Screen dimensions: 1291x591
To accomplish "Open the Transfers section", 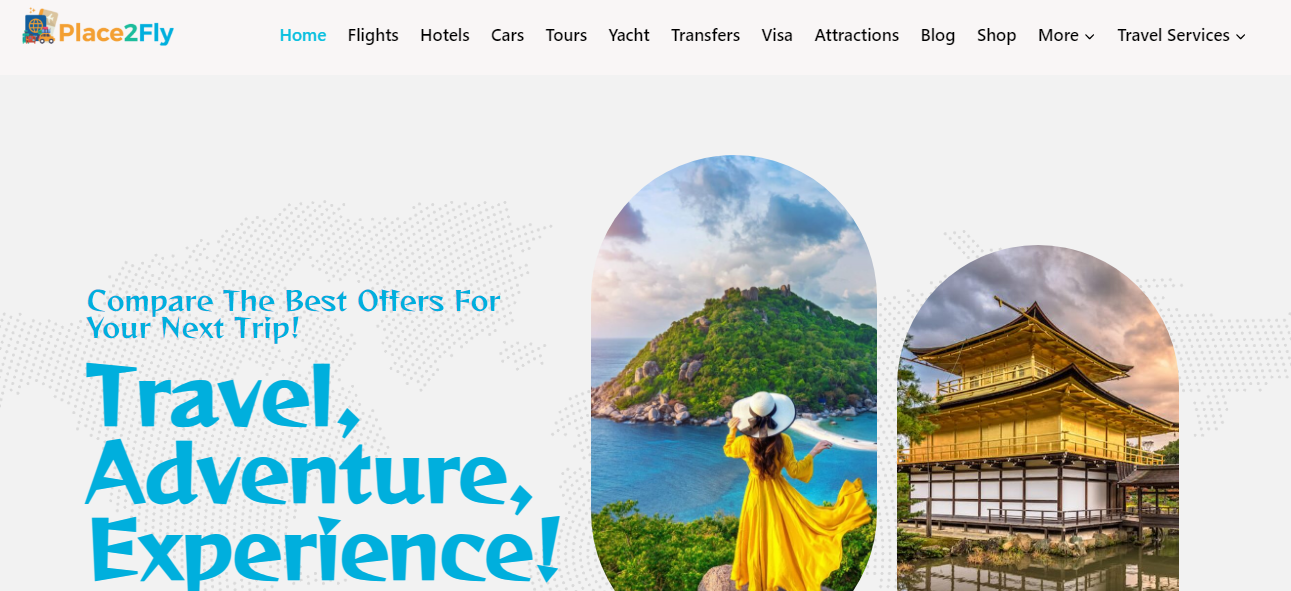I will pyautogui.click(x=705, y=35).
